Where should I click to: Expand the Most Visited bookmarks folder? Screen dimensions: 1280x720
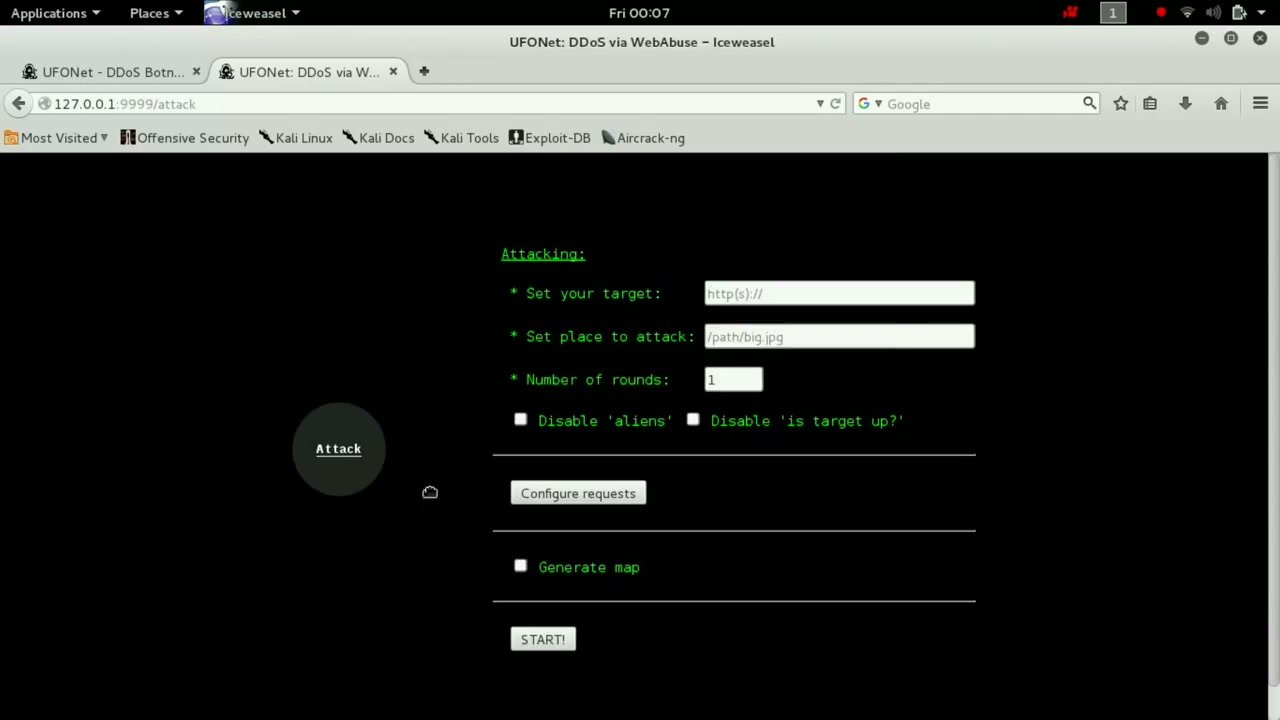coord(56,138)
